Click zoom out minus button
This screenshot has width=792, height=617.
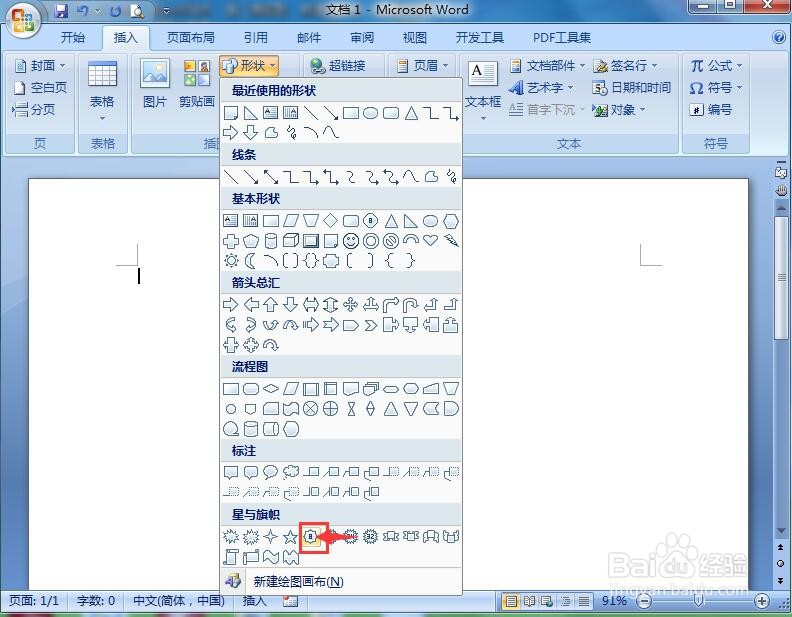pyautogui.click(x=644, y=601)
